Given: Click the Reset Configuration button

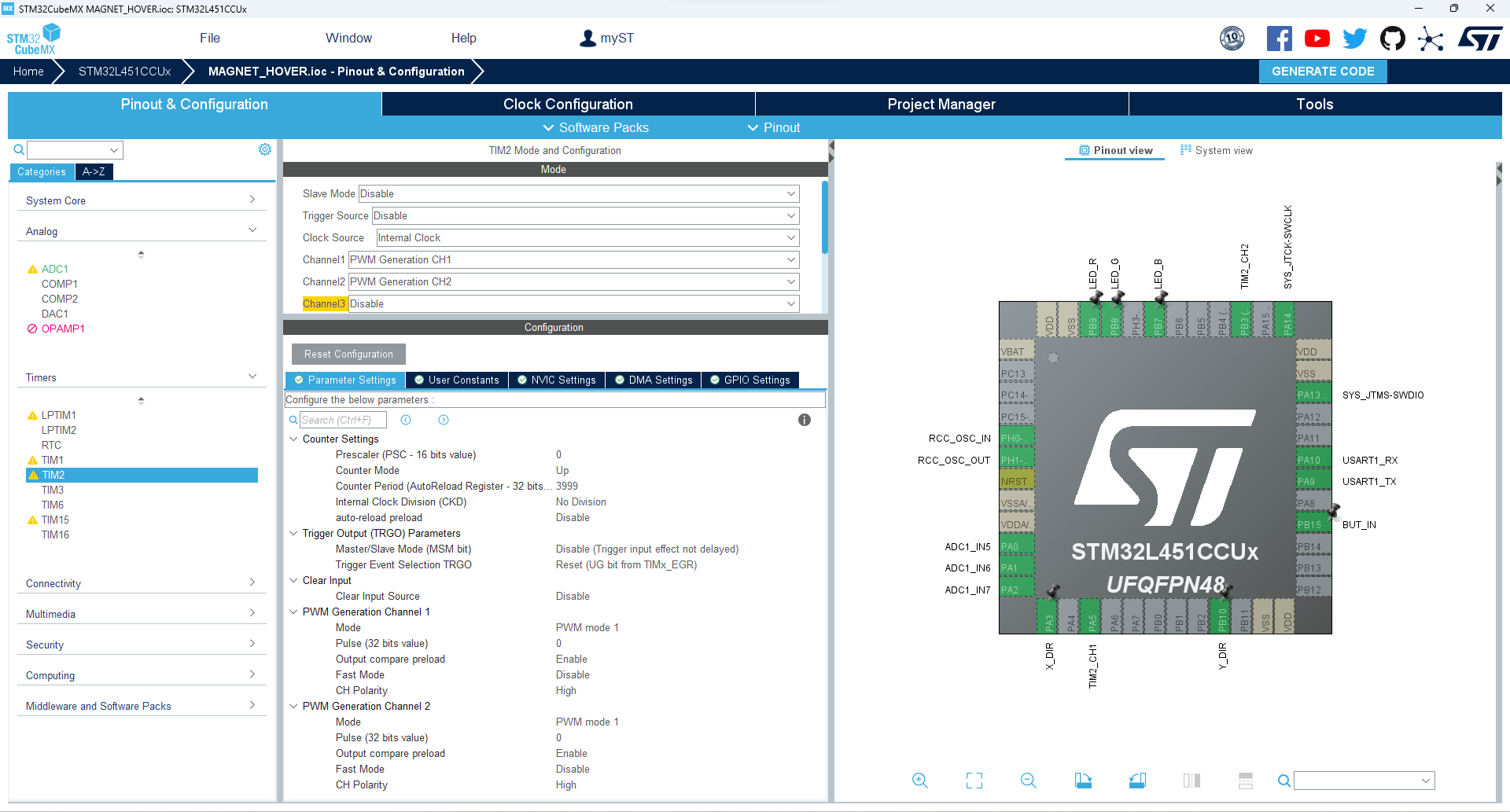Looking at the screenshot, I should (348, 354).
